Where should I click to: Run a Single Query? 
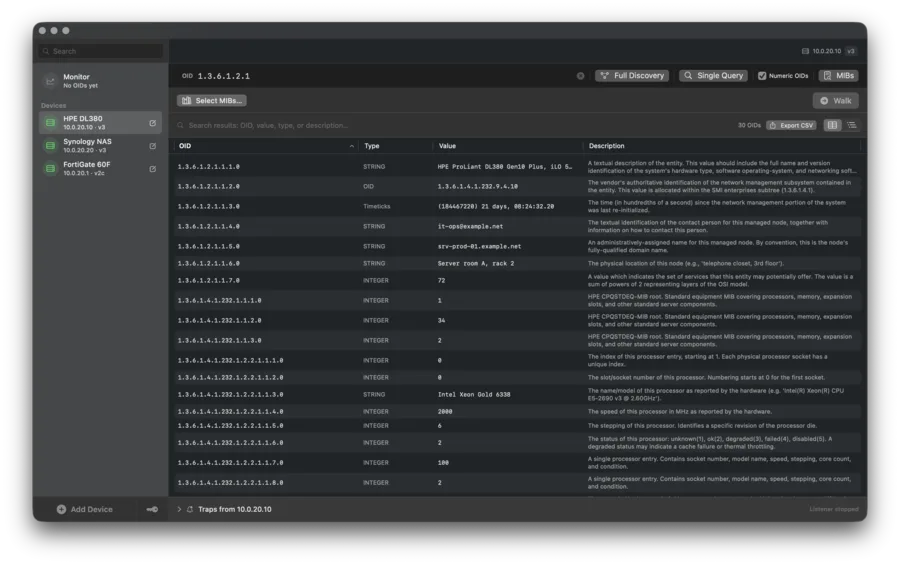click(713, 76)
